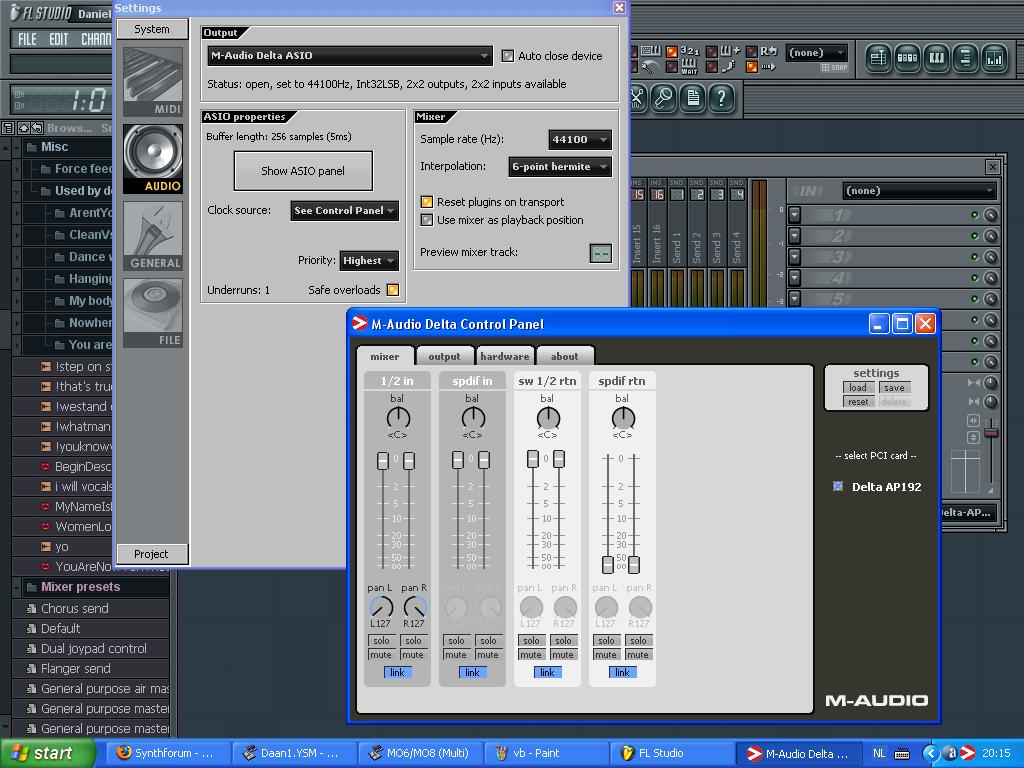Viewport: 1024px width, 768px height.
Task: Open the M-Audio Delta ASIO output dropdown
Action: (349, 56)
